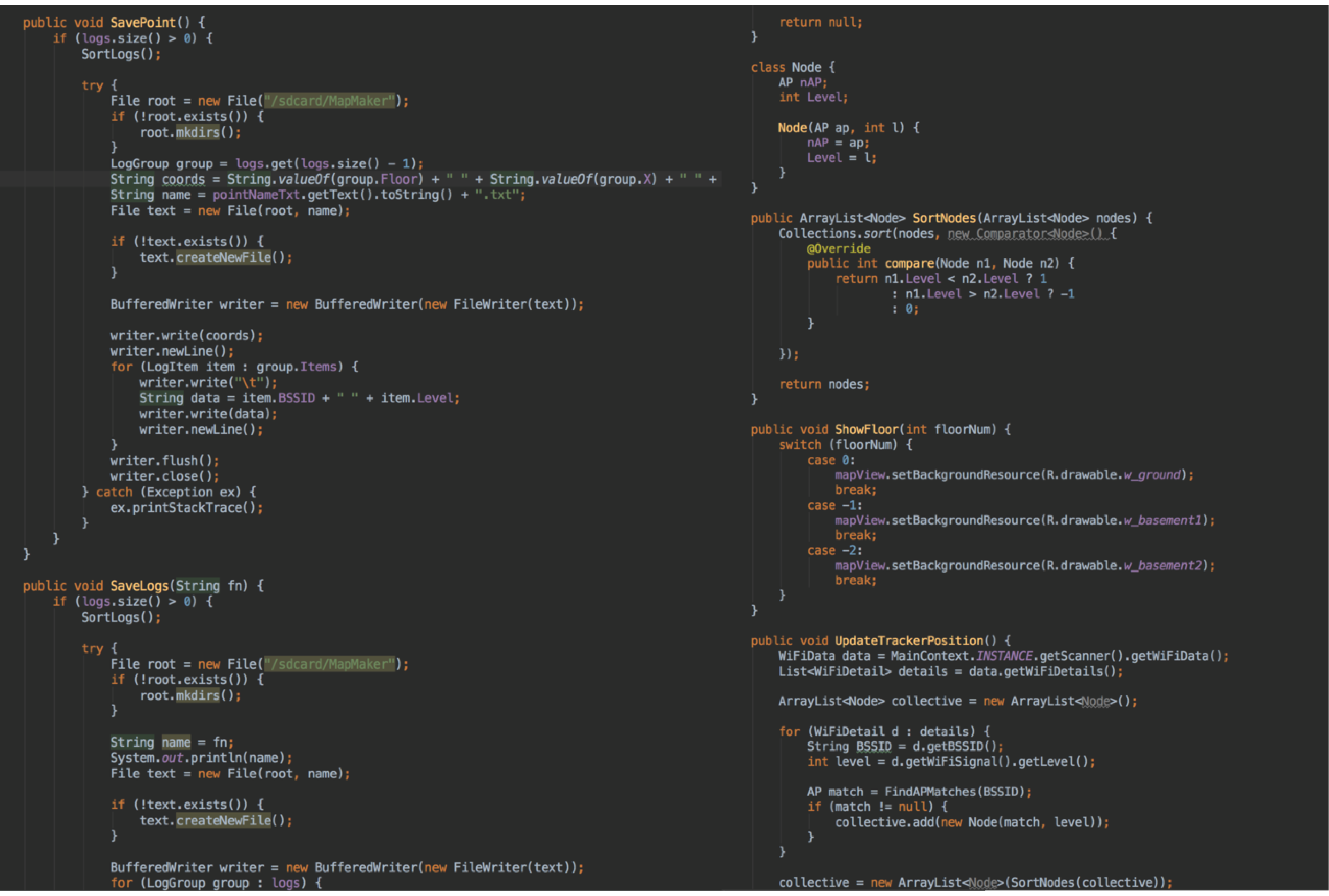Click the FindAPMatches call
The image size is (1329, 896).
coord(930,792)
